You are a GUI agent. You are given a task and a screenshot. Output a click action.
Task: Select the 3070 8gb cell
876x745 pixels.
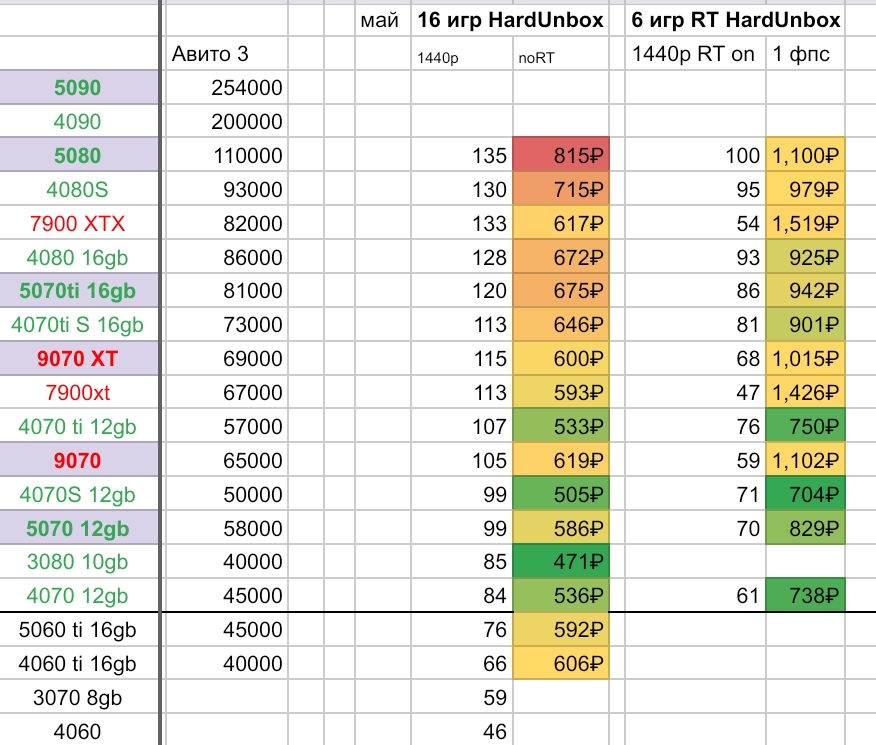tap(79, 698)
